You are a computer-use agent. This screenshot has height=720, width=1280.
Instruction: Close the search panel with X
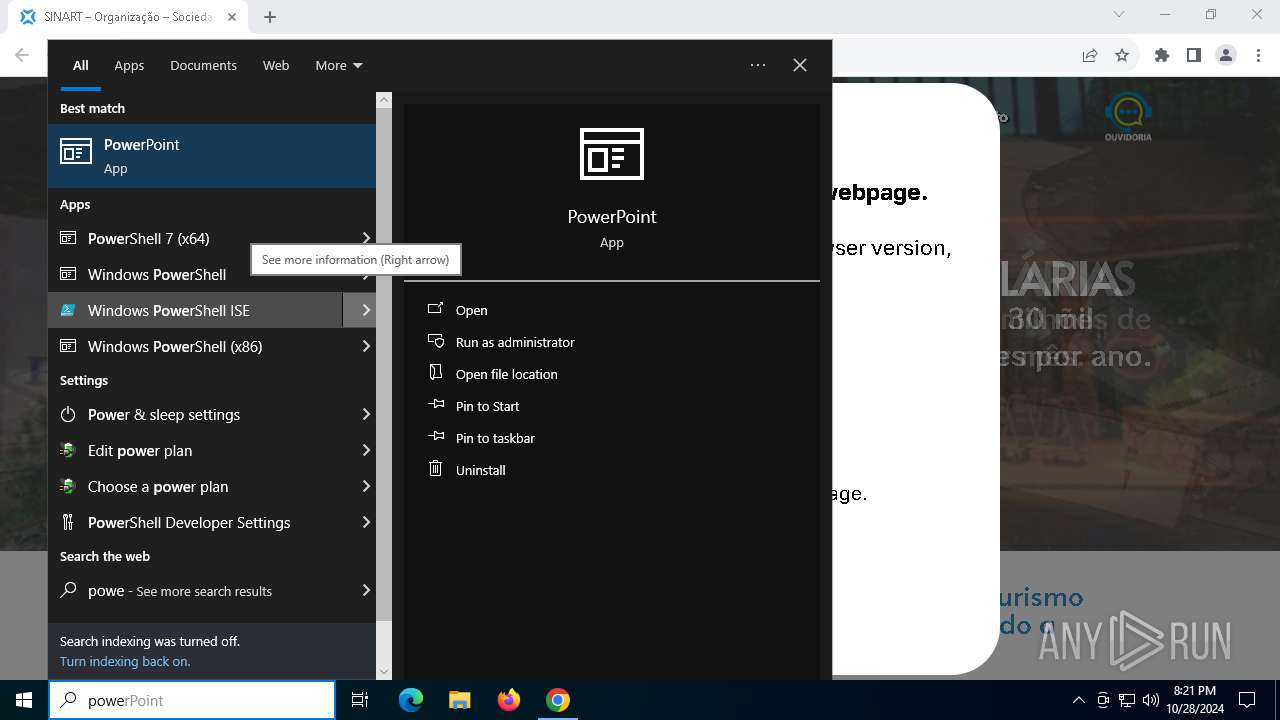click(x=799, y=65)
